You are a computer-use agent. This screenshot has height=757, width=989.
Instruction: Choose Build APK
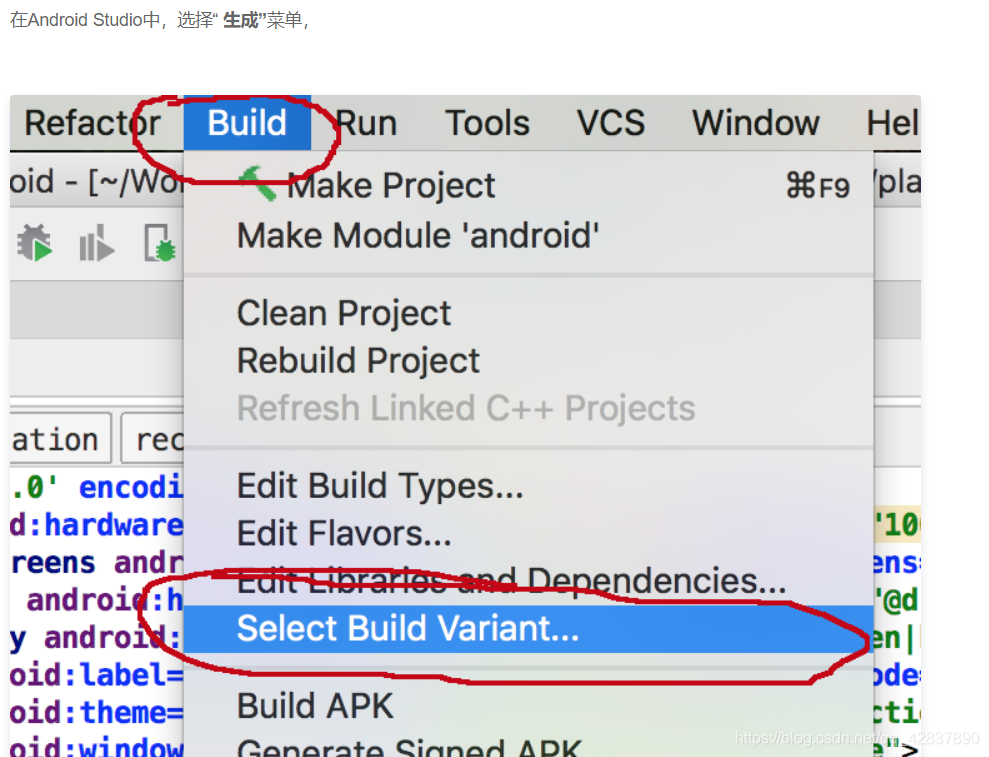click(x=315, y=705)
